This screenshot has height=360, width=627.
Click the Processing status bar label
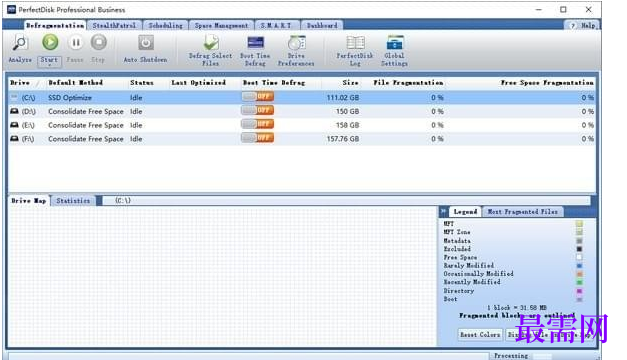(511, 356)
